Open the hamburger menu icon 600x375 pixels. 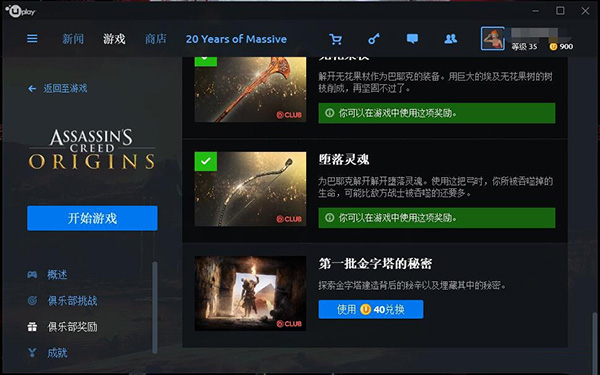[x=32, y=39]
